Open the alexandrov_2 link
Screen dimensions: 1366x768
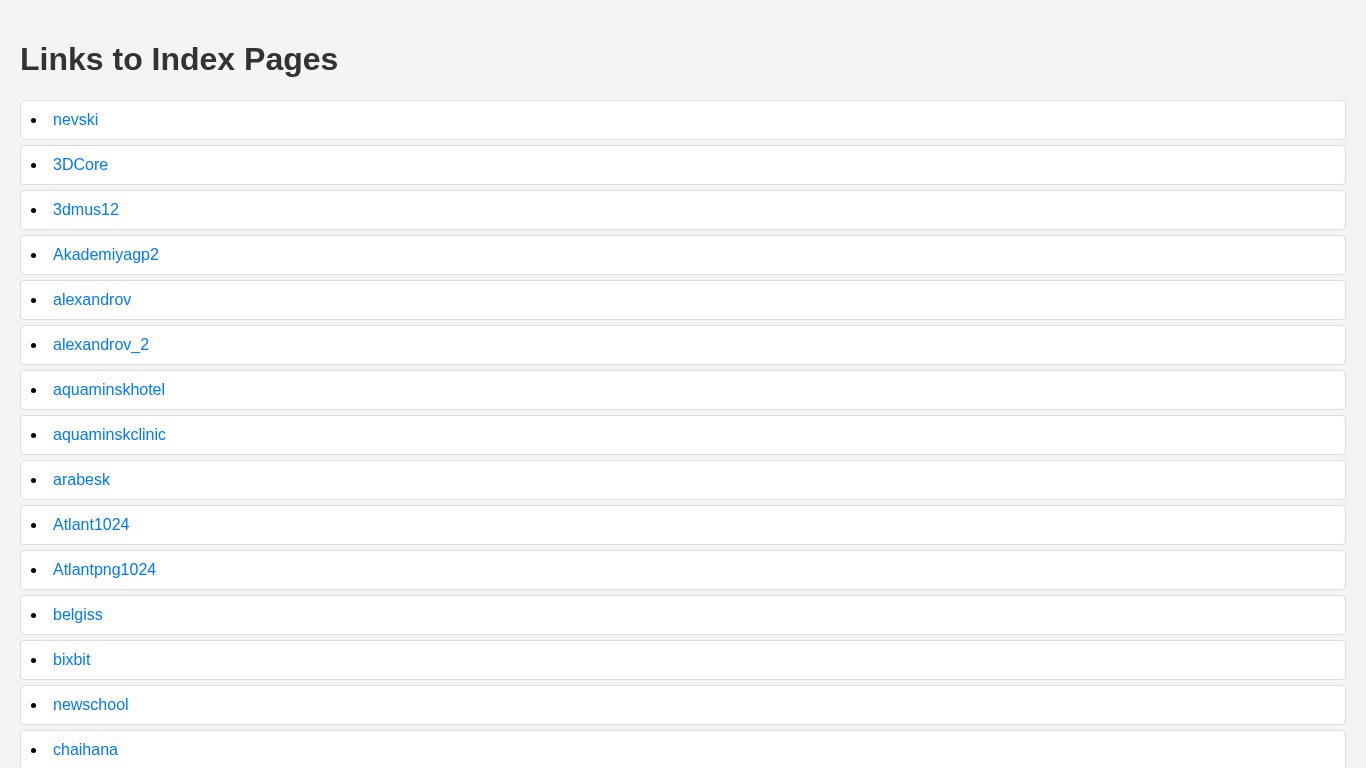[100, 345]
